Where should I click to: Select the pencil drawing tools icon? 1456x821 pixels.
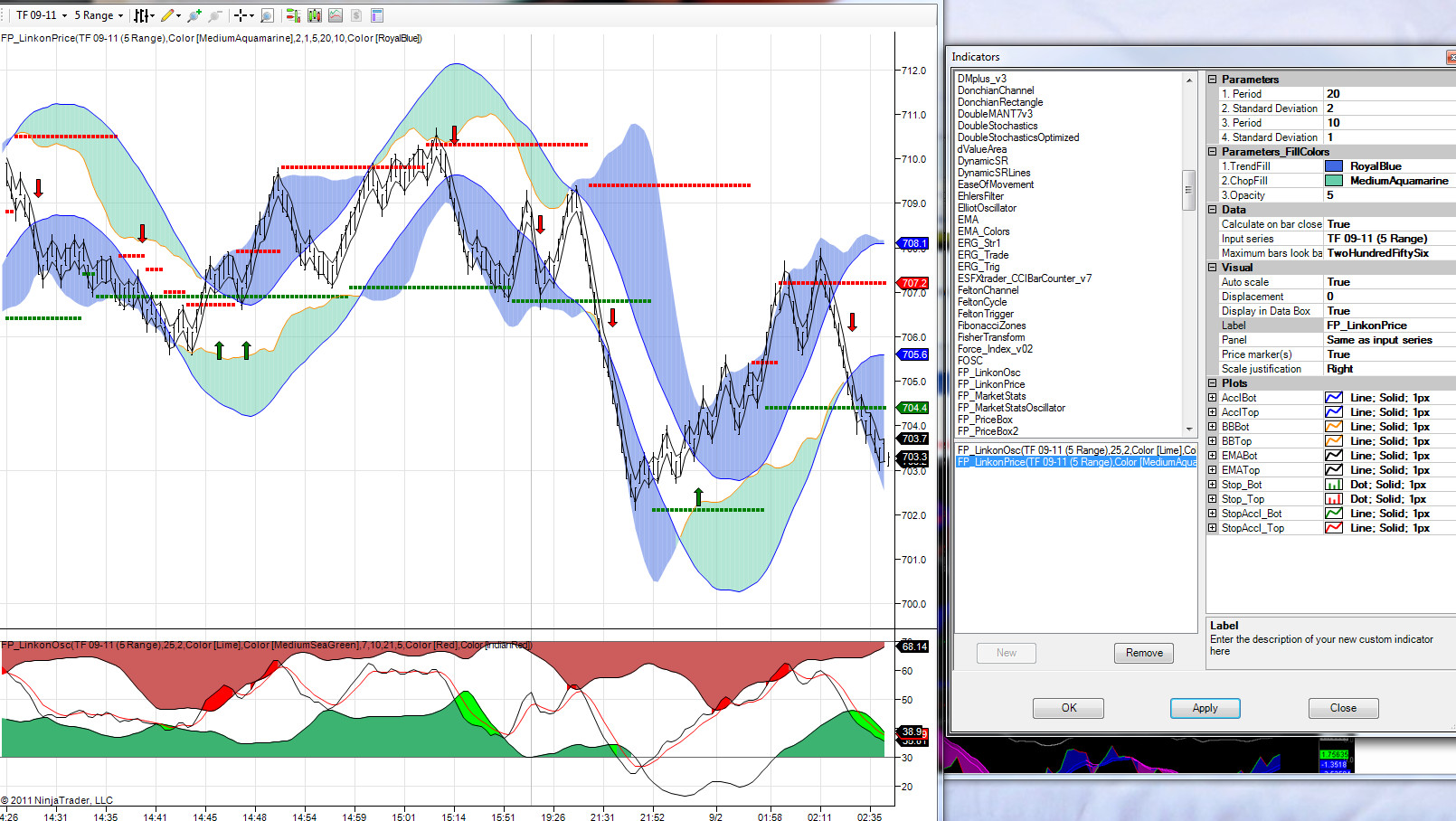[x=169, y=15]
